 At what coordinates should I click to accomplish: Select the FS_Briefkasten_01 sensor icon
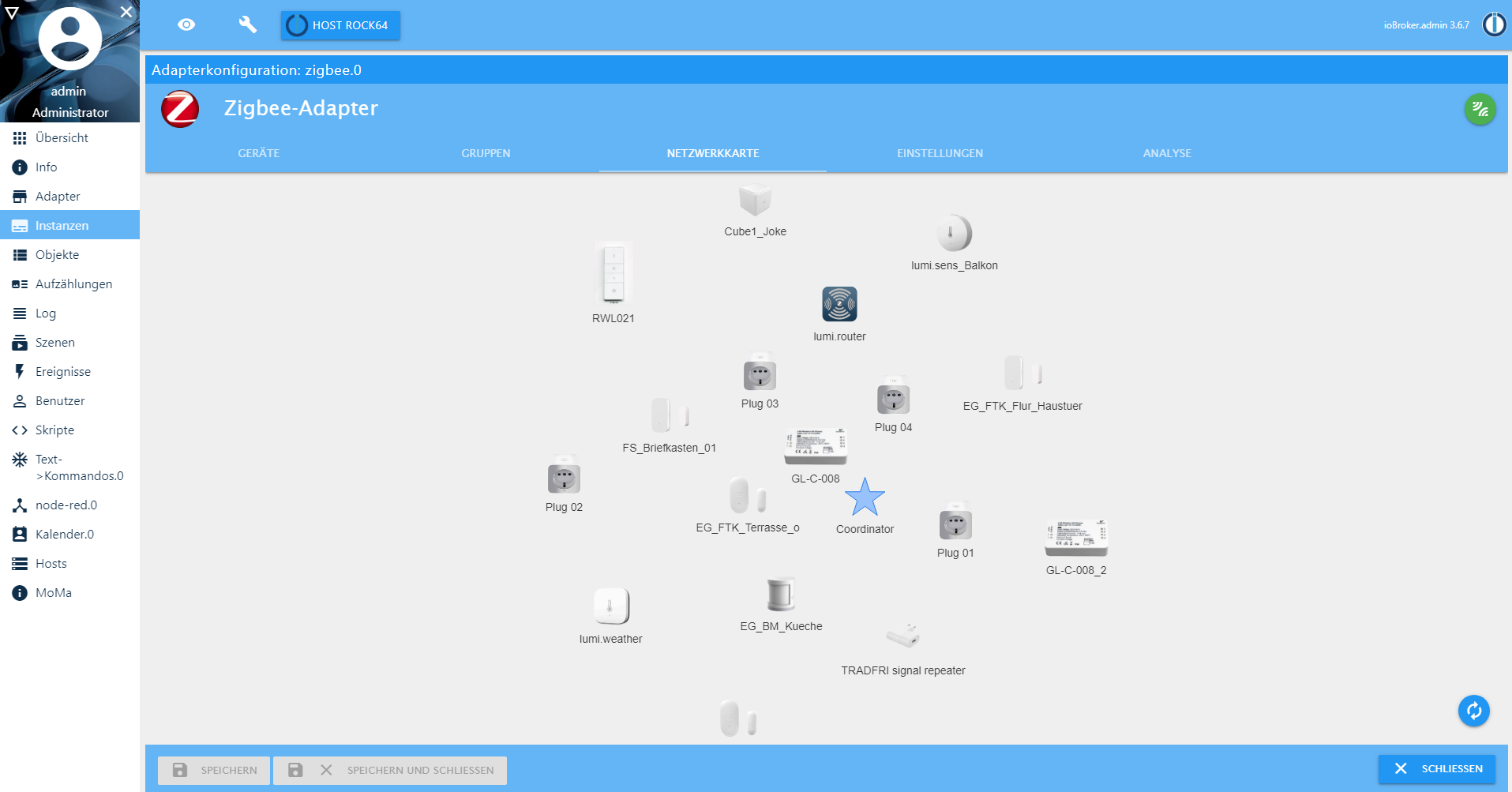[670, 415]
